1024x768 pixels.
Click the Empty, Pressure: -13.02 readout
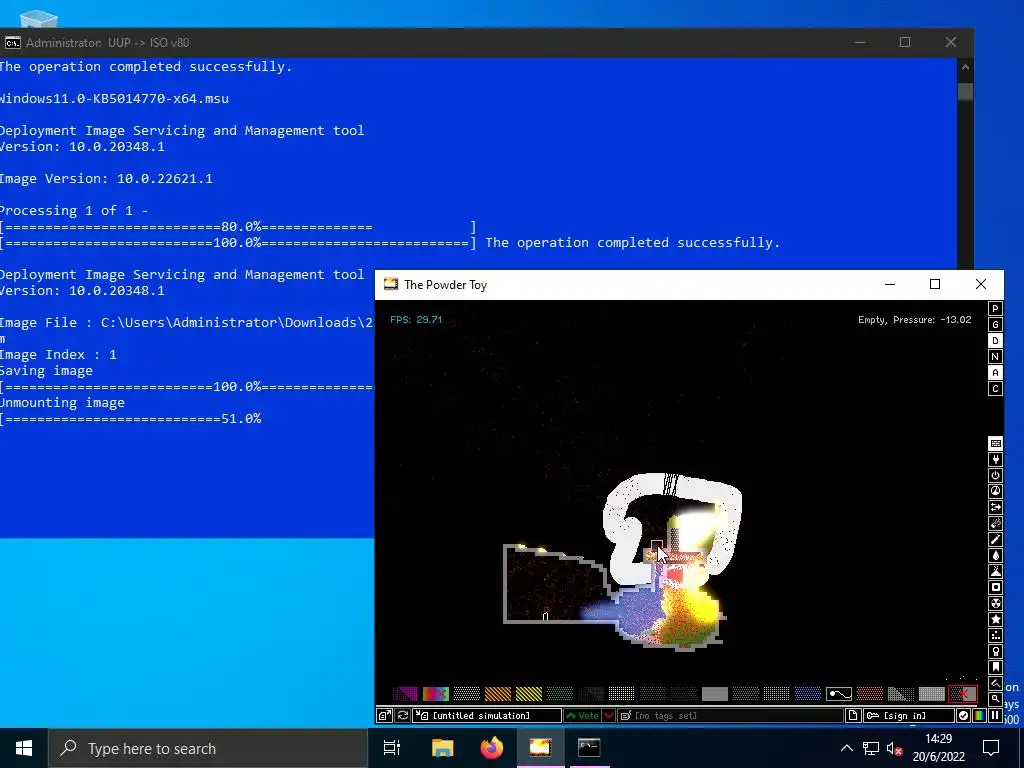pos(914,319)
